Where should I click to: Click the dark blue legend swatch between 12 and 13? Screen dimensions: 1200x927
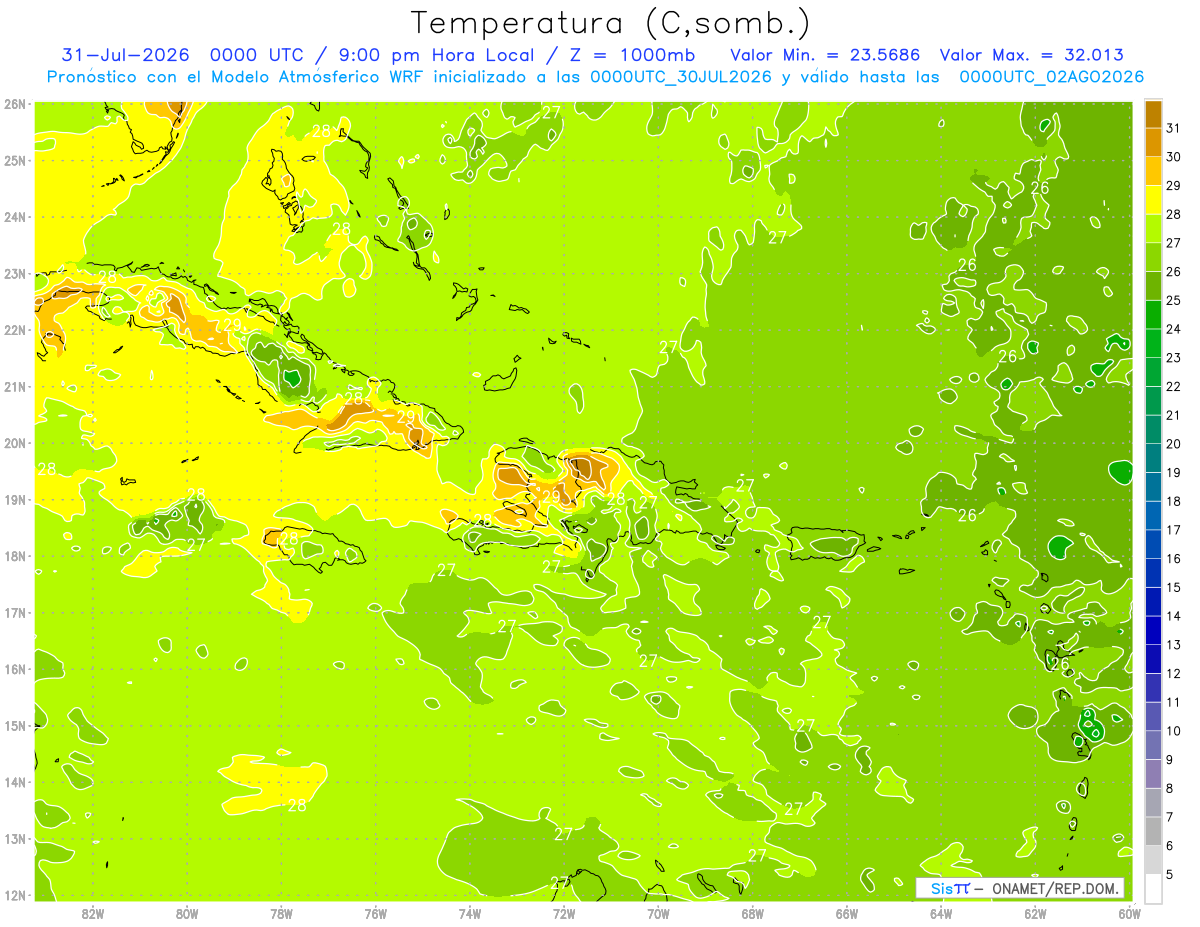tap(1153, 659)
